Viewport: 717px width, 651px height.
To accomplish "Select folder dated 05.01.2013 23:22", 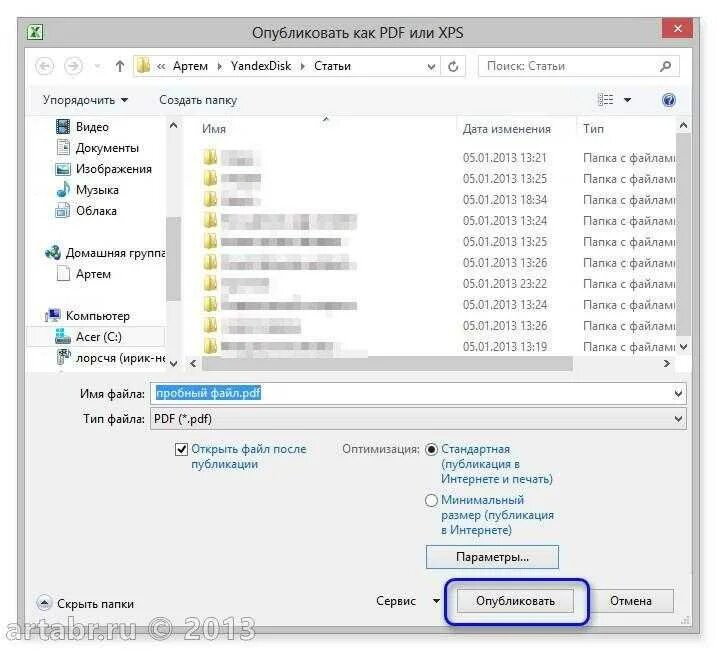I will pos(439,284).
